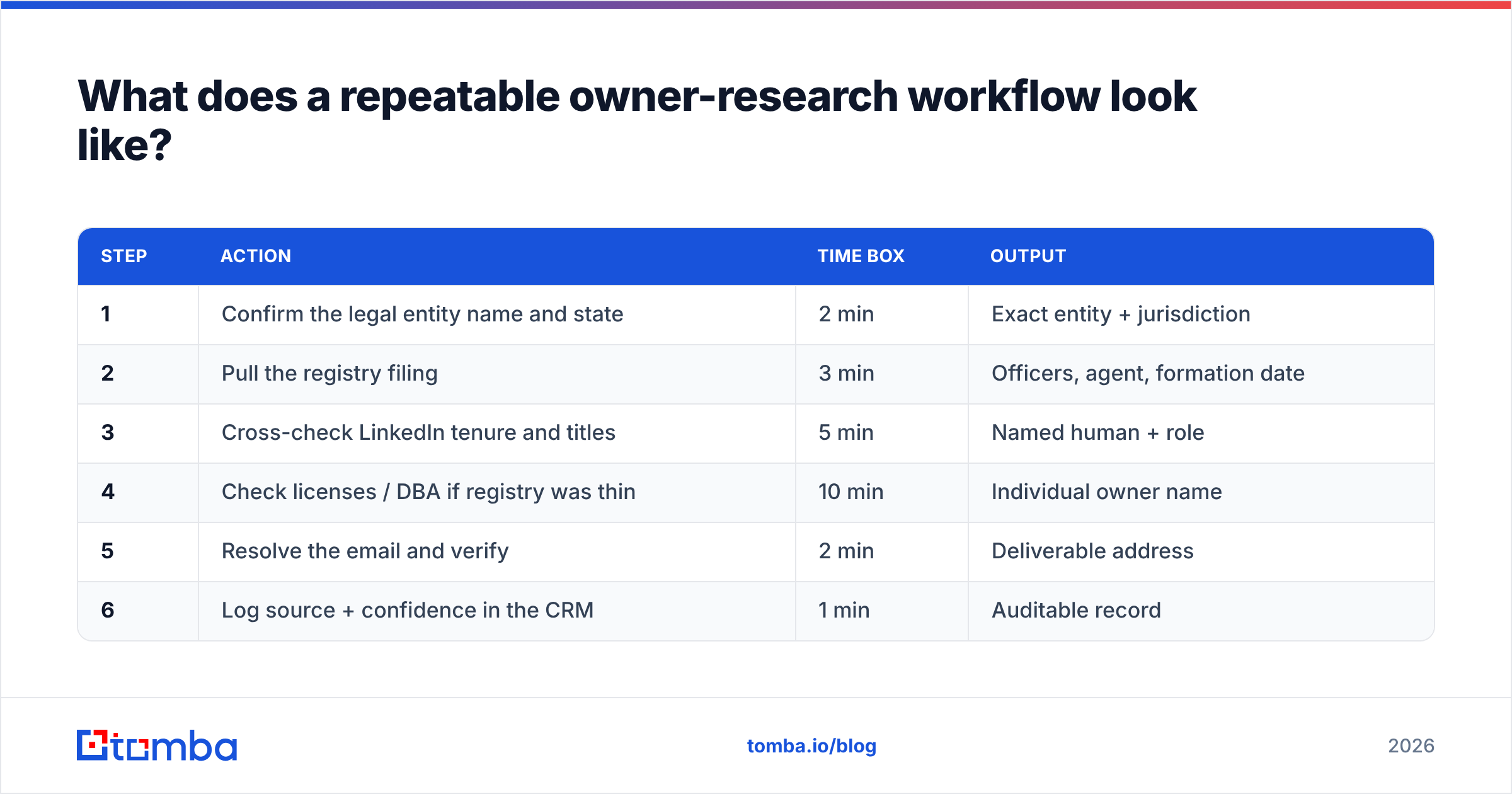The height and width of the screenshot is (794, 1512).
Task: Click 'Deliverable address' output
Action: [1092, 551]
